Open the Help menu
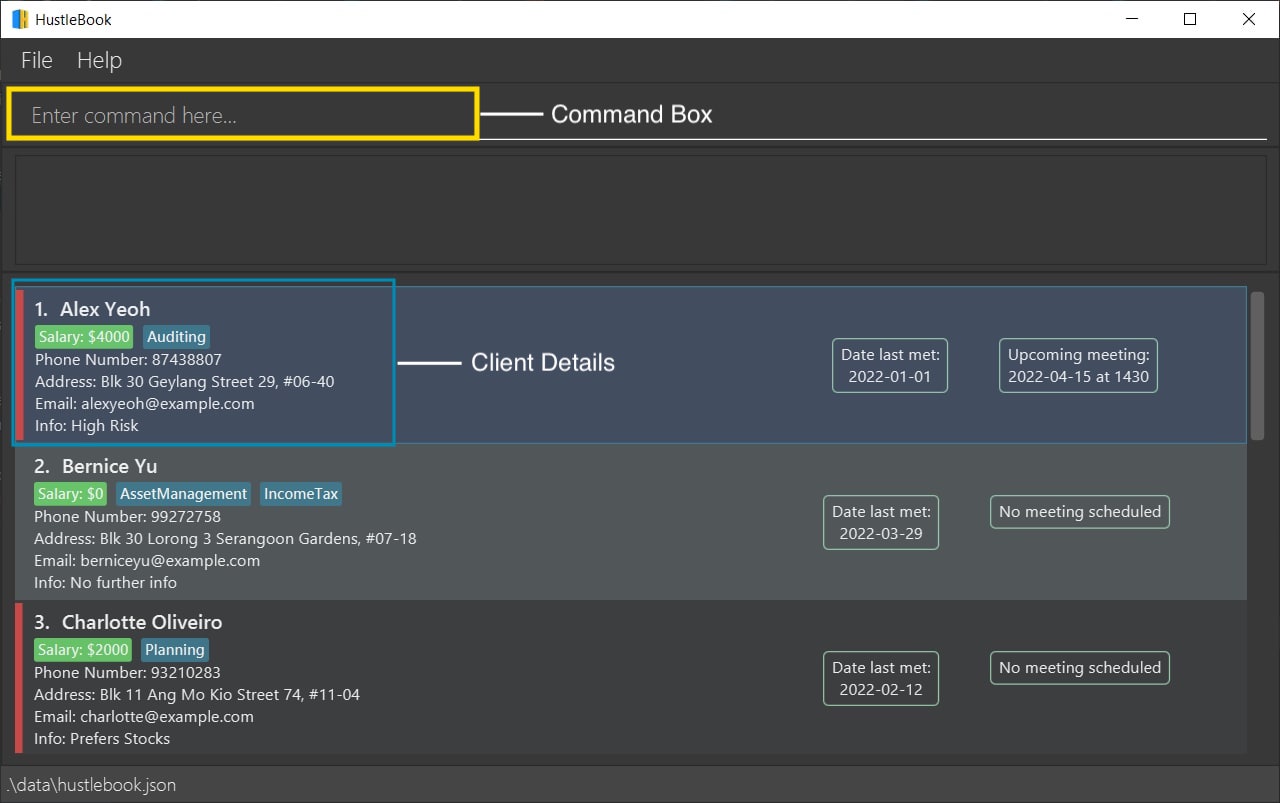This screenshot has width=1280, height=803. [x=99, y=60]
